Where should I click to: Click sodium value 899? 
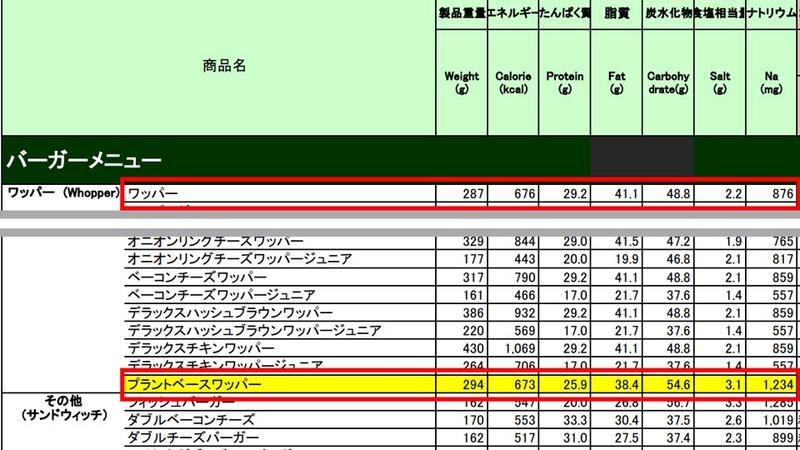(x=782, y=438)
